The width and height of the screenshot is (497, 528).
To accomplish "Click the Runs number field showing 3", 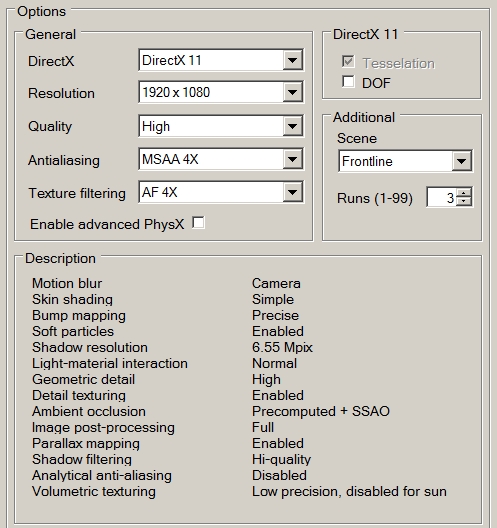I will click(442, 197).
